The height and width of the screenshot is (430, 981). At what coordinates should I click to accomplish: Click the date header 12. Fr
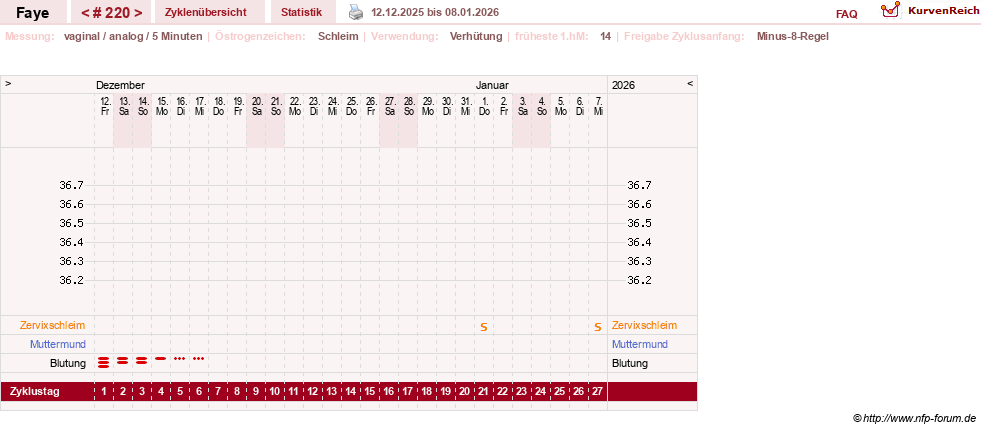[104, 106]
